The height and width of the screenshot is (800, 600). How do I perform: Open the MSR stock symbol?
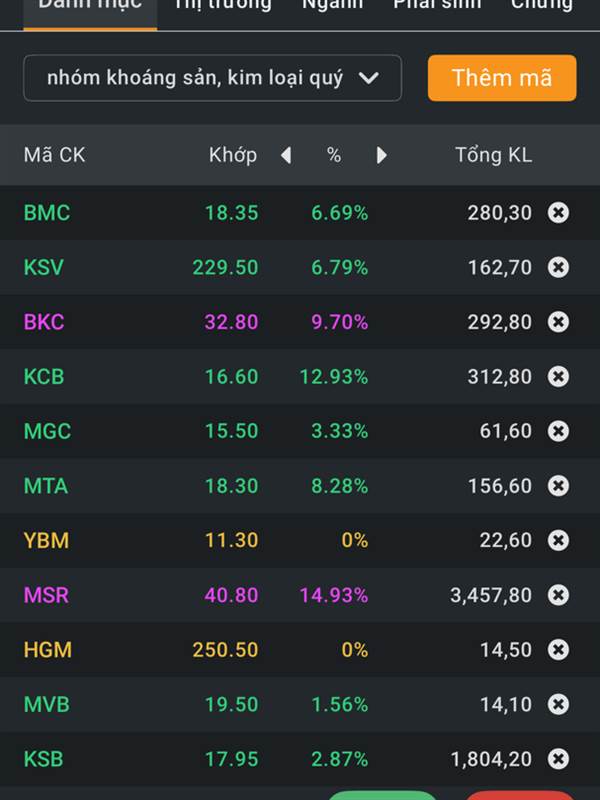point(47,595)
